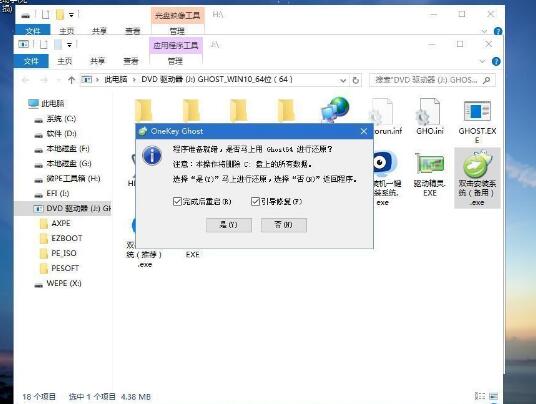The image size is (536, 404).
Task: Open AXPE folder in tree
Action: pyautogui.click(x=55, y=223)
